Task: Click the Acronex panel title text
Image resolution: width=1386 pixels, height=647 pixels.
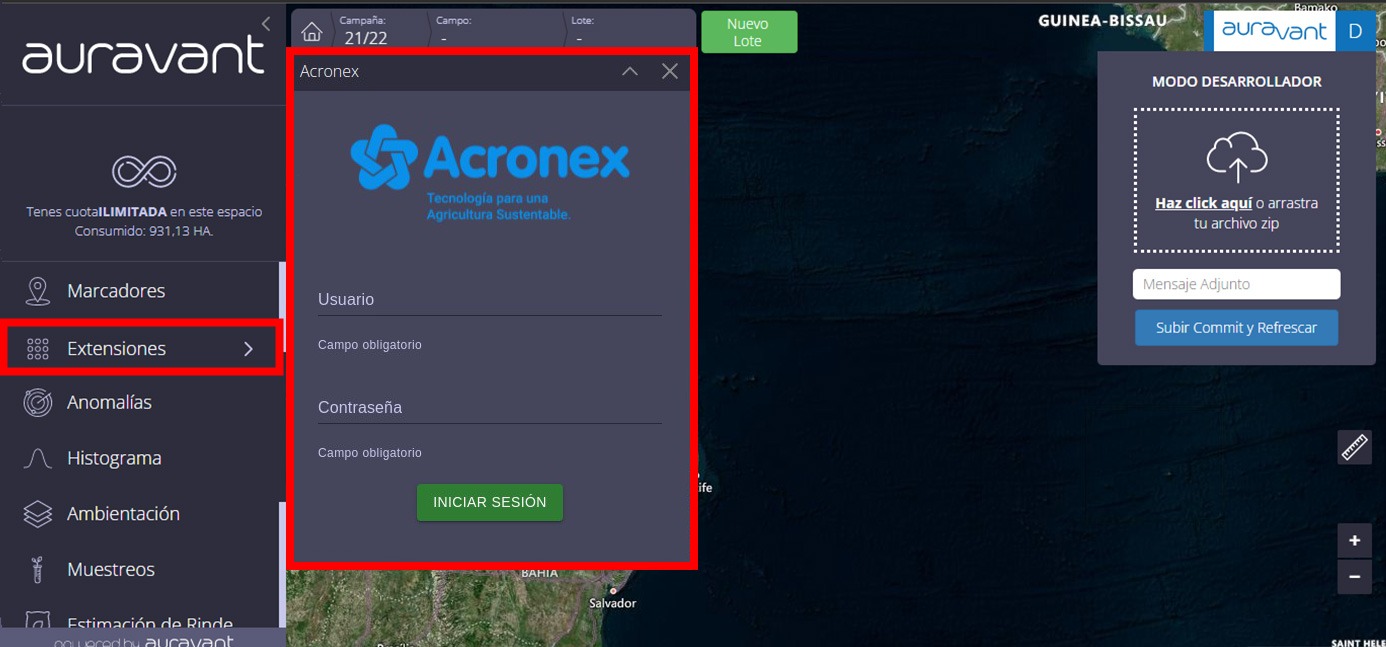Action: point(330,72)
